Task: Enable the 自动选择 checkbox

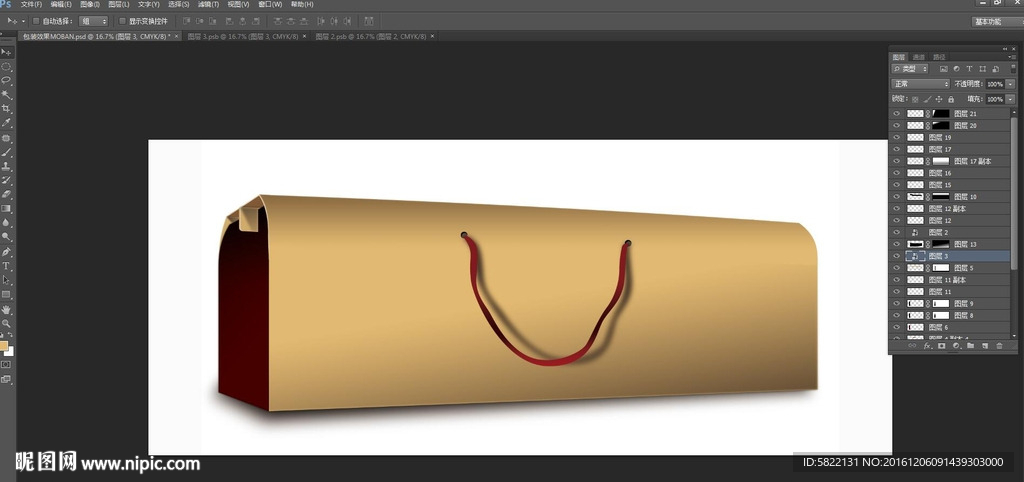Action: (37, 20)
